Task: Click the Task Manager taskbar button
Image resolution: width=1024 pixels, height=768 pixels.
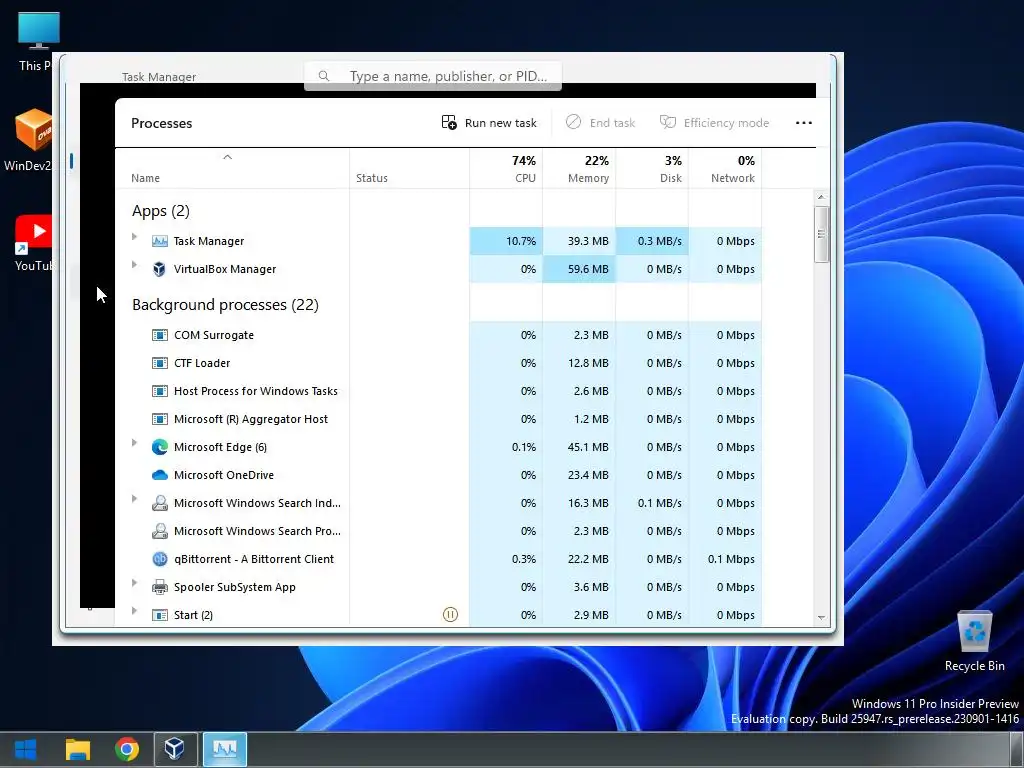Action: pos(225,749)
